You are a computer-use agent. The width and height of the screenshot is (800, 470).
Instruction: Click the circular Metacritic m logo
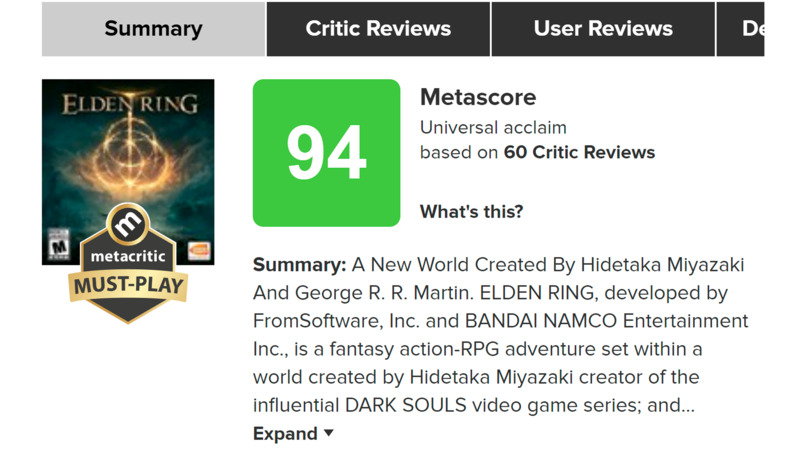(128, 224)
